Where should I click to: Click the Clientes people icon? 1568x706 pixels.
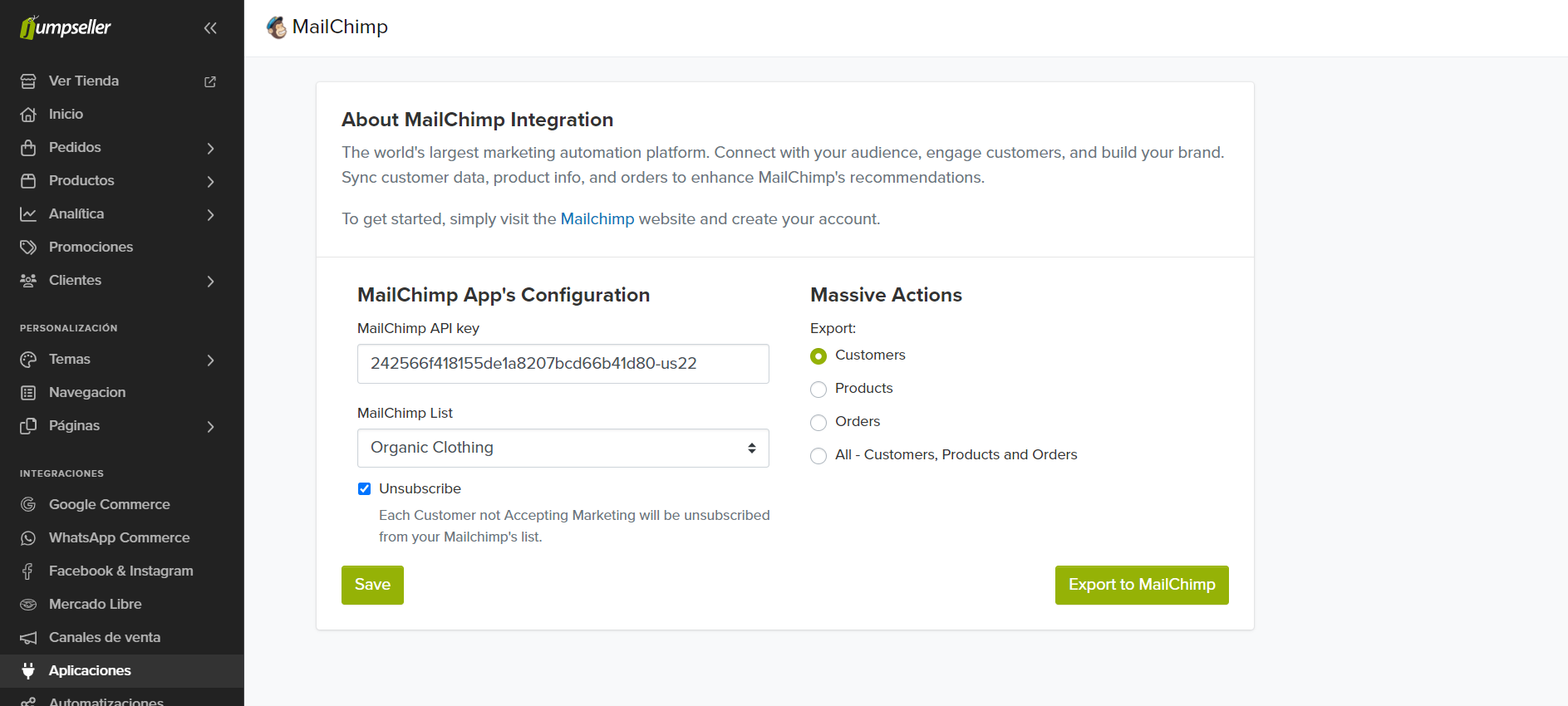tap(28, 281)
